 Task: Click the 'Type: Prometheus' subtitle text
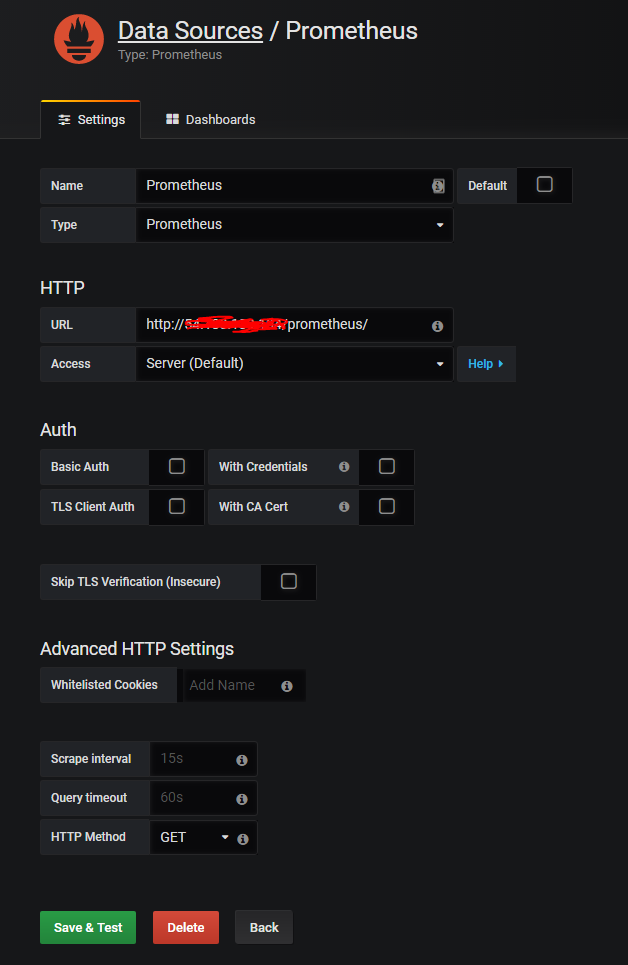[170, 55]
